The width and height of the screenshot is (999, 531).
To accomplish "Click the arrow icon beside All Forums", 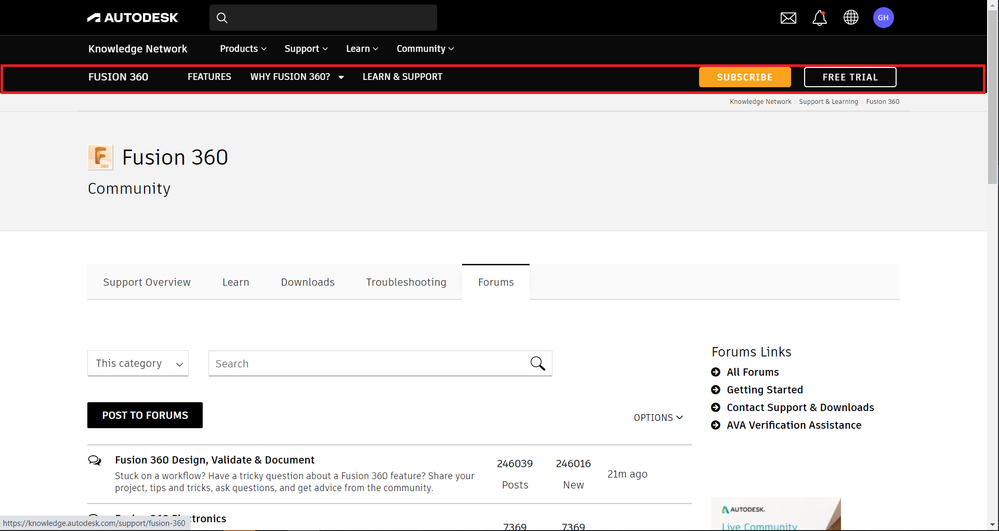I will pos(715,372).
